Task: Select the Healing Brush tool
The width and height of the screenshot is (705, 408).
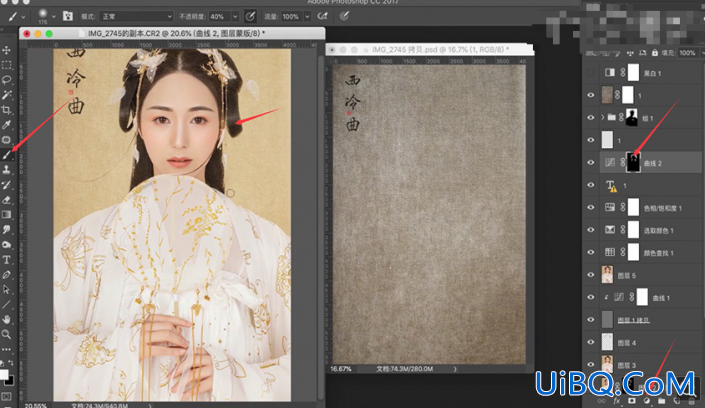Action: click(6, 140)
